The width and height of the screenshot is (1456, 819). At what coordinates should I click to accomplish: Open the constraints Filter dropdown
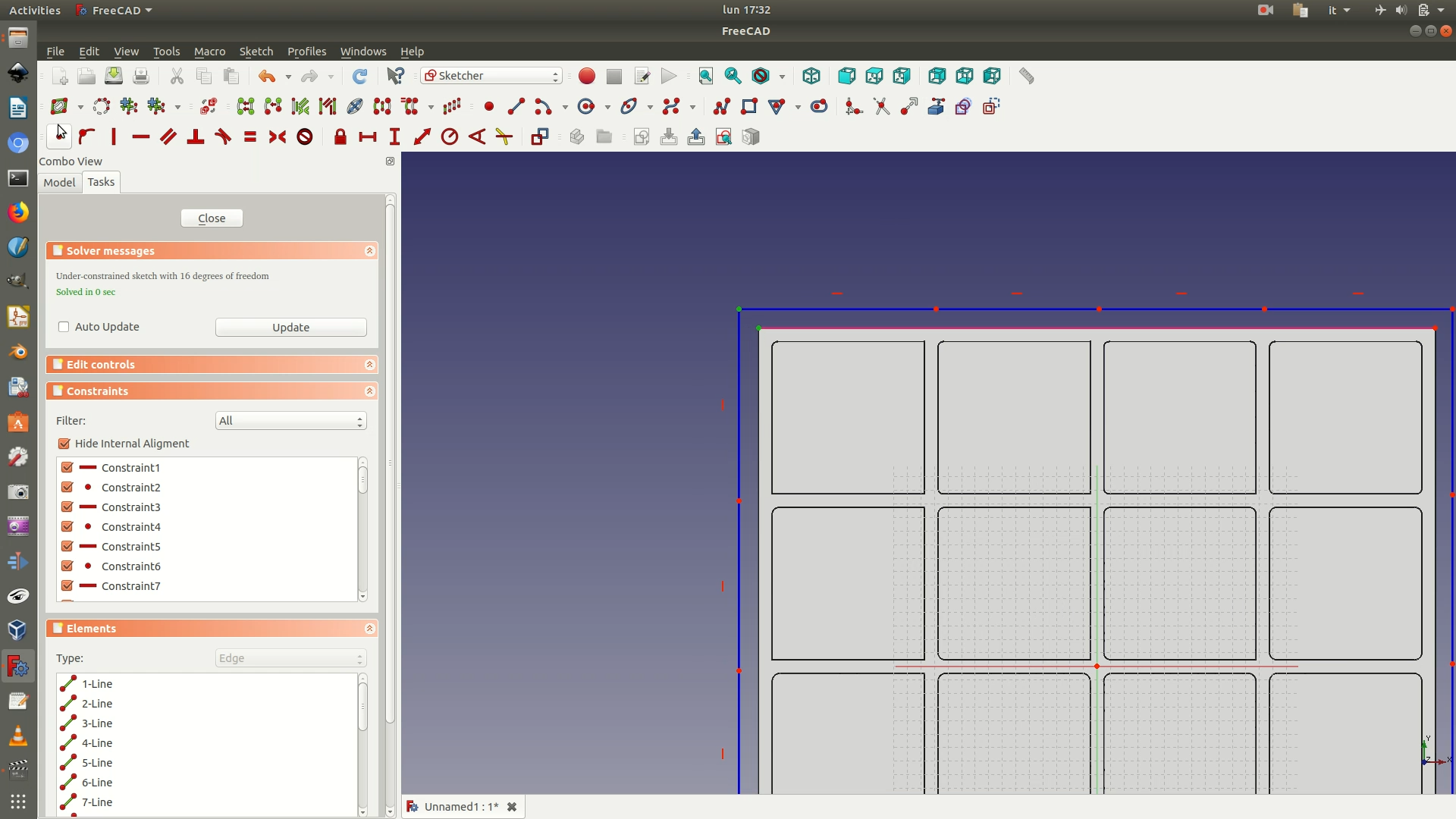(291, 421)
